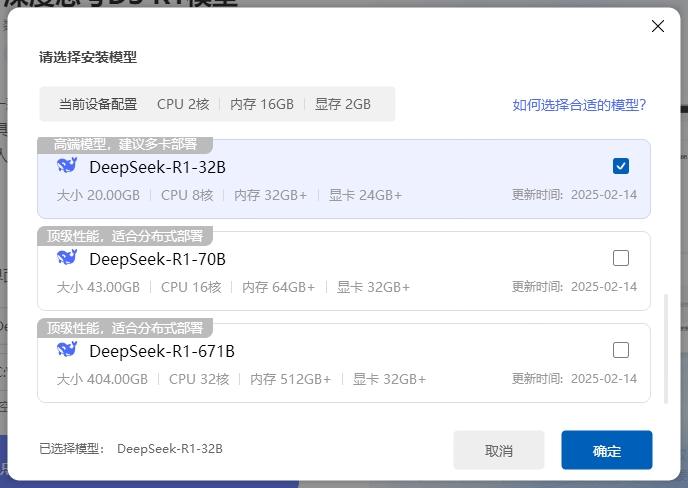Click the DeepSeek-R1-70B model name

pyautogui.click(x=158, y=259)
